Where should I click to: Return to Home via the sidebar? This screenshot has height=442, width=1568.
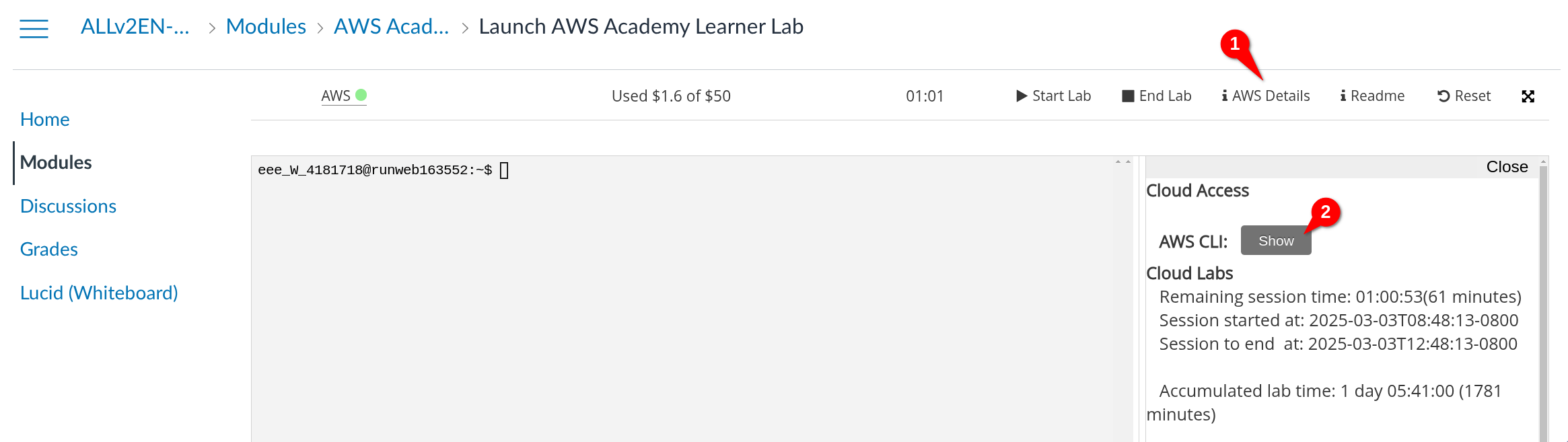coord(44,119)
